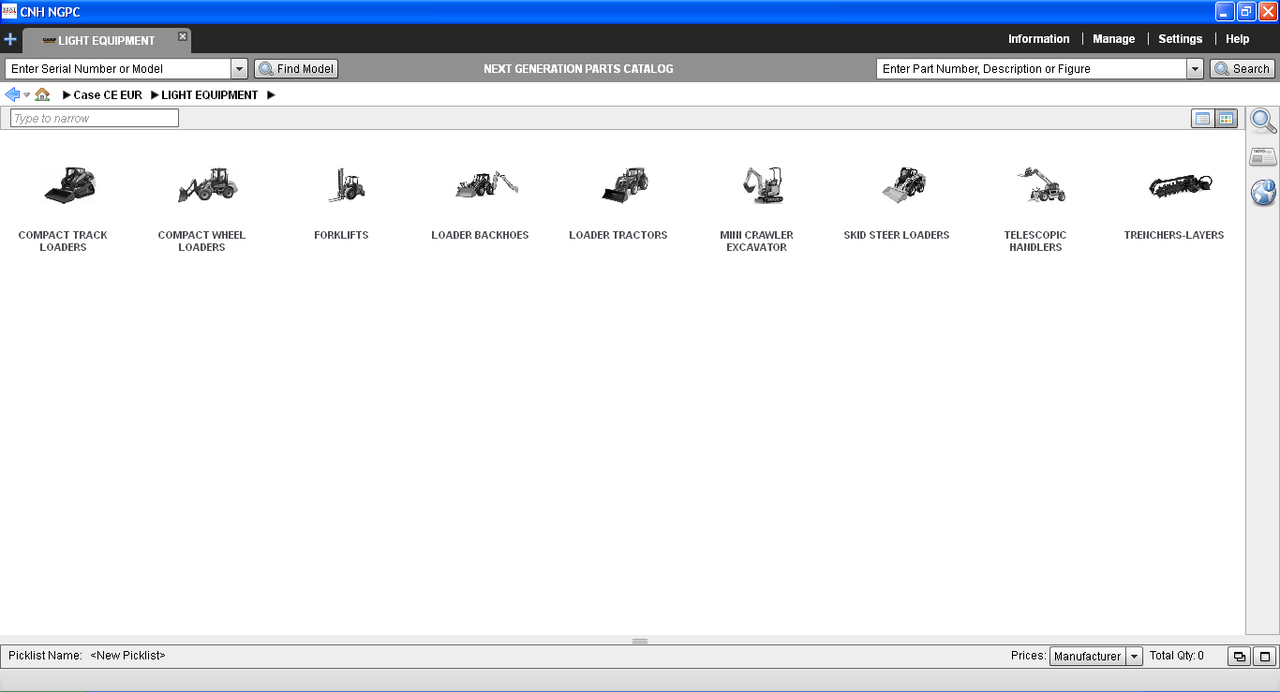
Task: Go back with the blue arrow
Action: pyautogui.click(x=12, y=95)
